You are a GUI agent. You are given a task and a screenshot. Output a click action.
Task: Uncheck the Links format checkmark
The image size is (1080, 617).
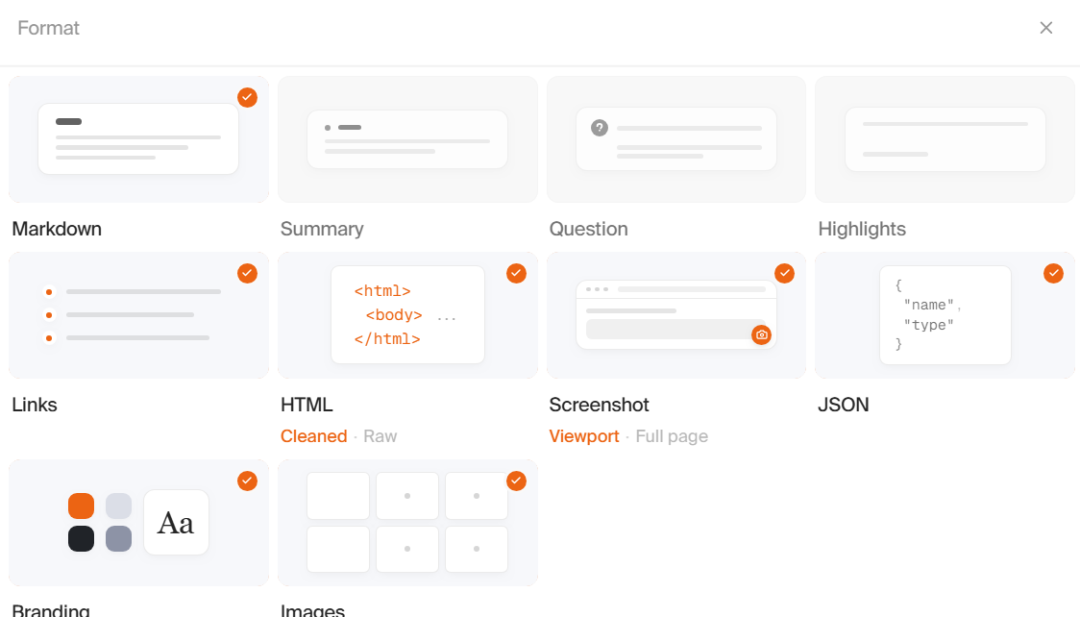pyautogui.click(x=247, y=273)
